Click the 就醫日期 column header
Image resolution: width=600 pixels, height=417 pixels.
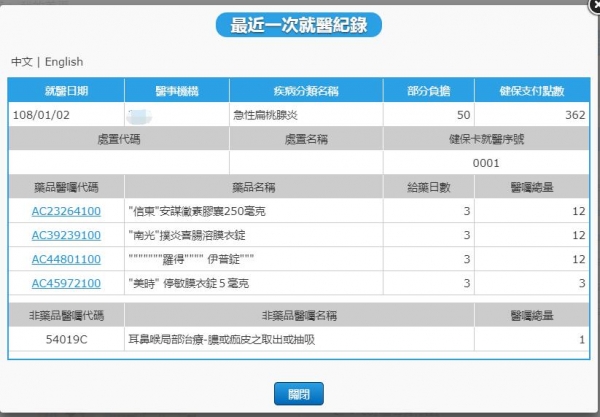pos(65,91)
